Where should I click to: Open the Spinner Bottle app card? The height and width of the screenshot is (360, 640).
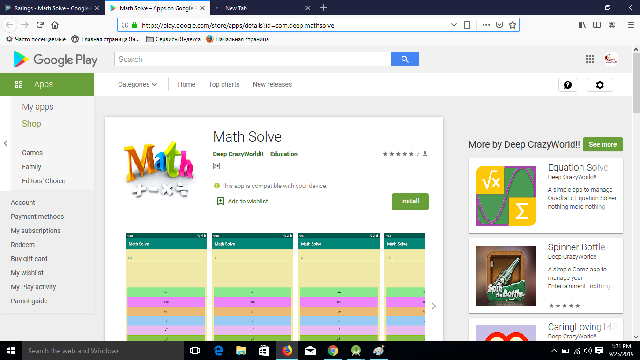point(546,276)
